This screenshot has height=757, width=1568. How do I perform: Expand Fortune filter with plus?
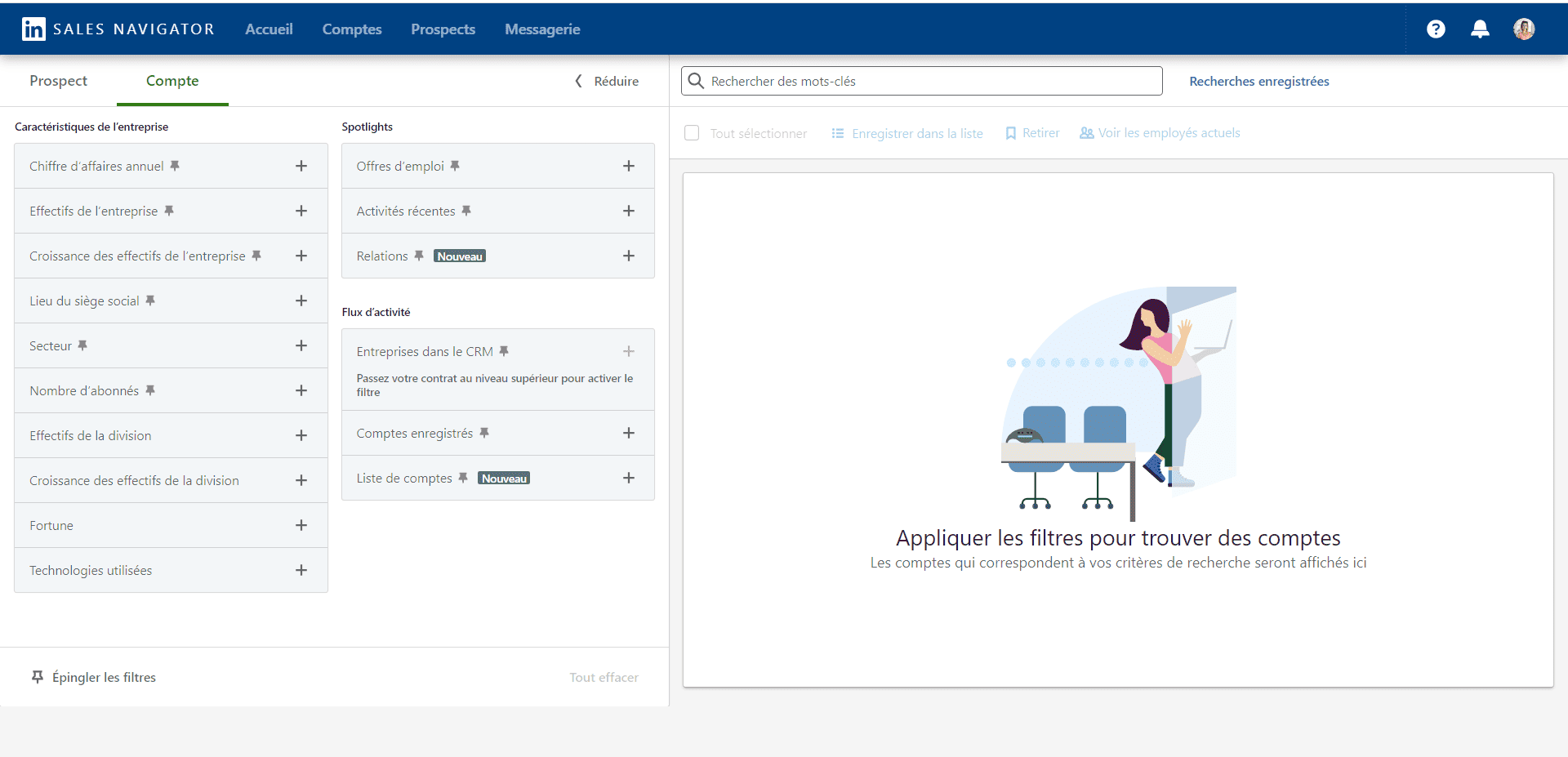pos(301,525)
